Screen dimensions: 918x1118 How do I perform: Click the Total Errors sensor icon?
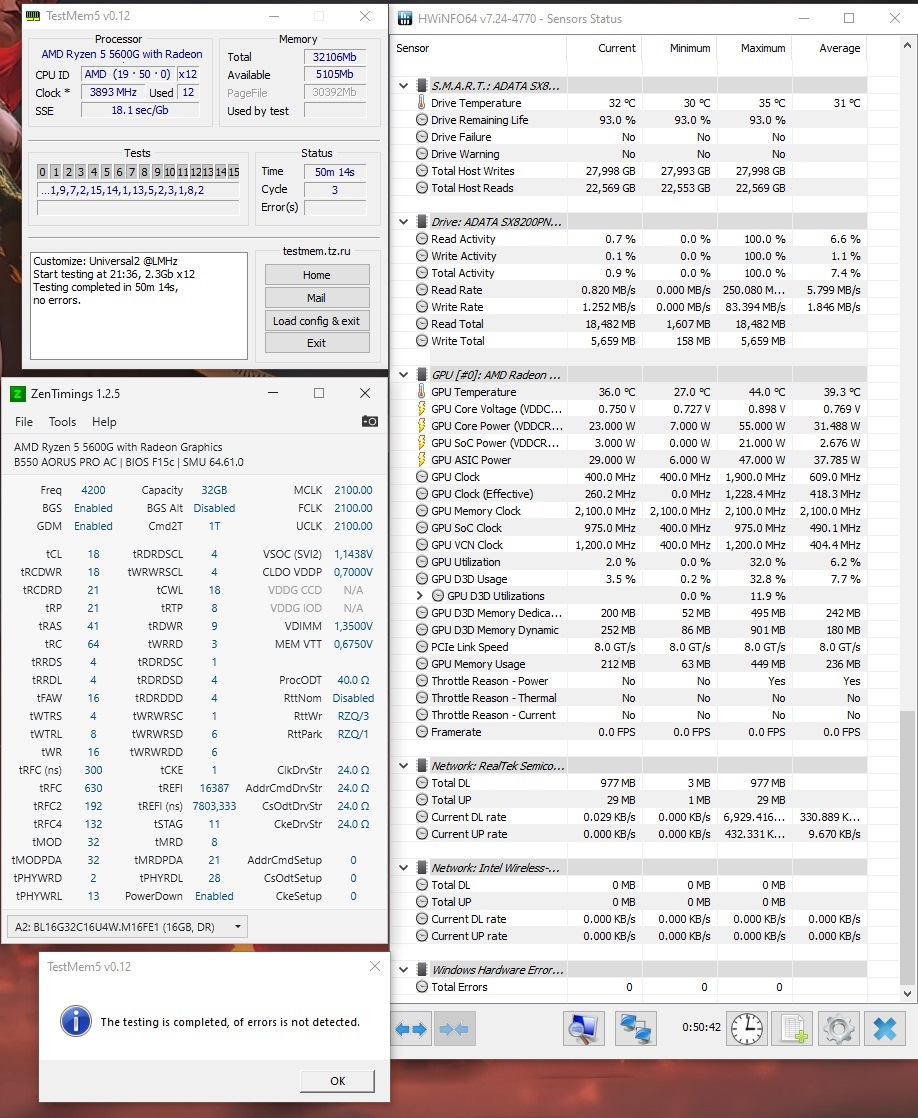tap(422, 987)
